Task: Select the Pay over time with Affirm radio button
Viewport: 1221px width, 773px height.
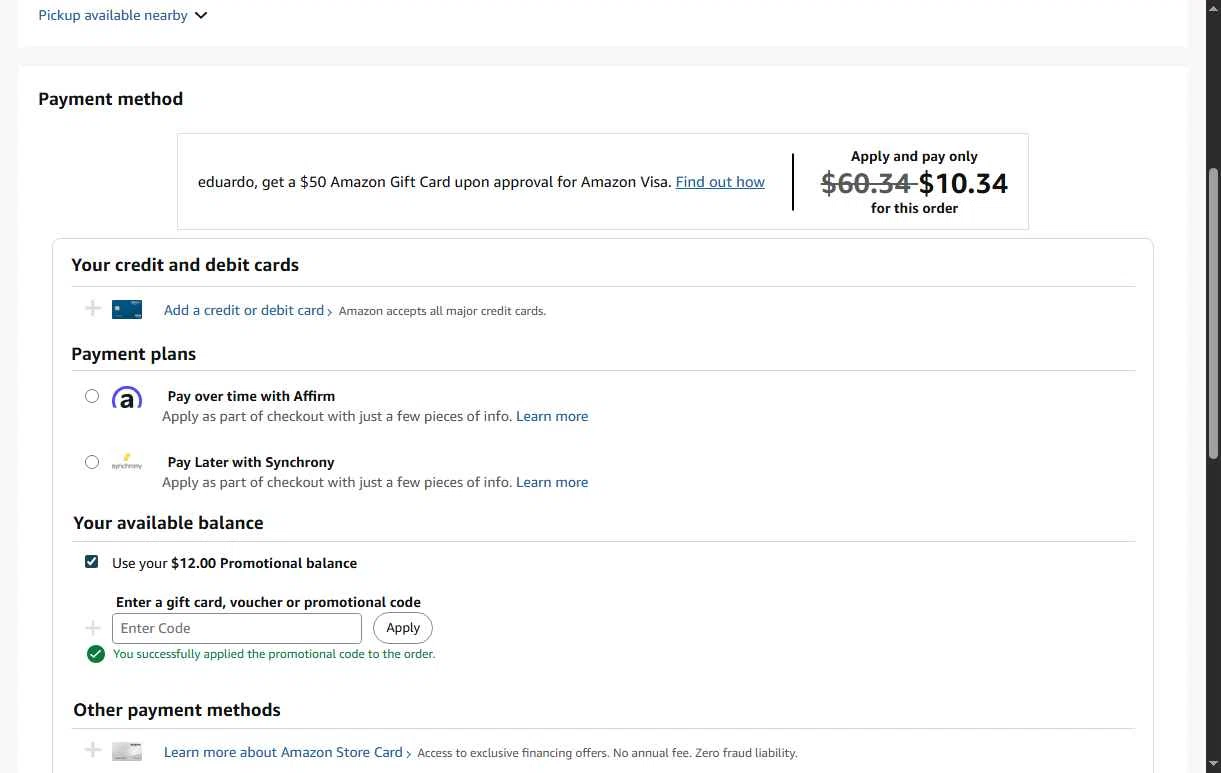Action: [92, 396]
